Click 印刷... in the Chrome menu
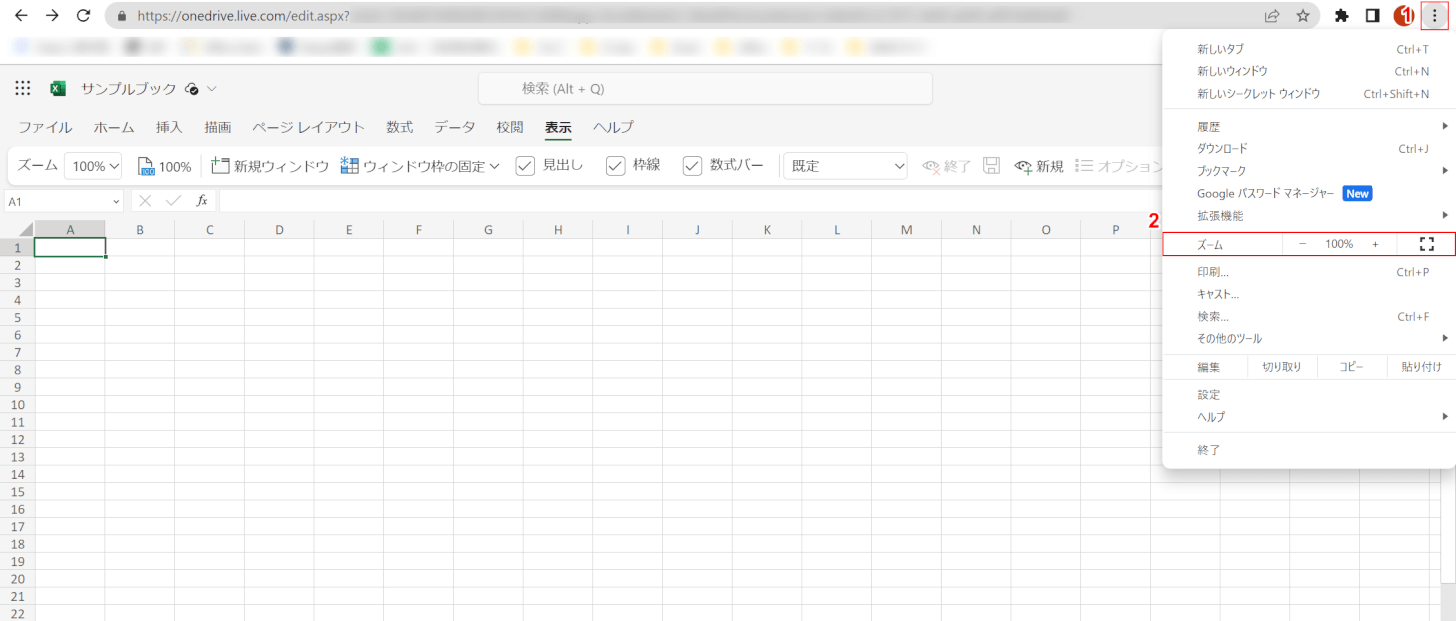 click(1213, 272)
